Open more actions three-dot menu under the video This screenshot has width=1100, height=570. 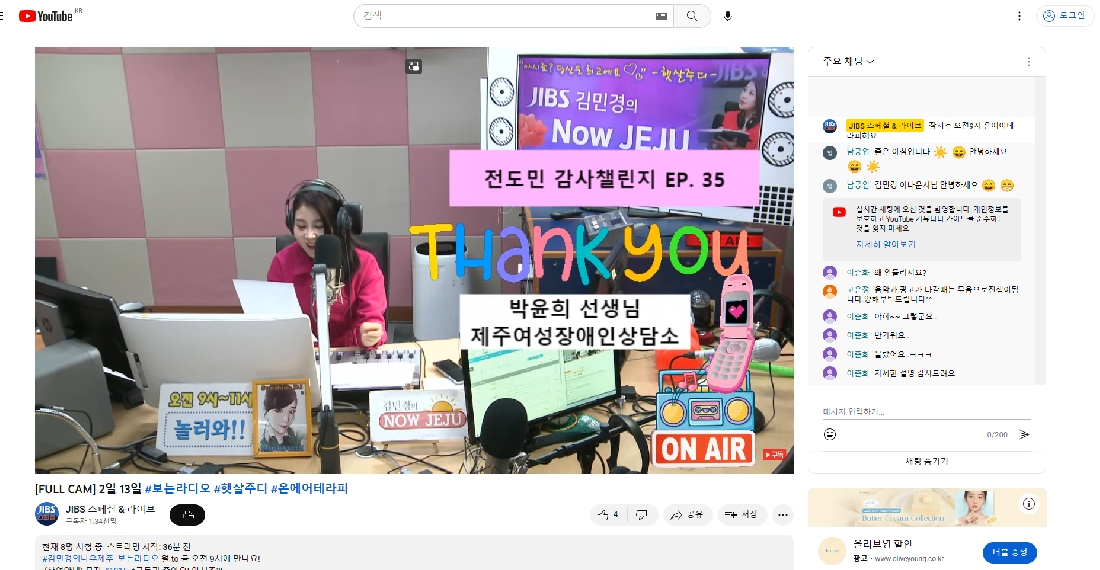pyautogui.click(x=783, y=515)
